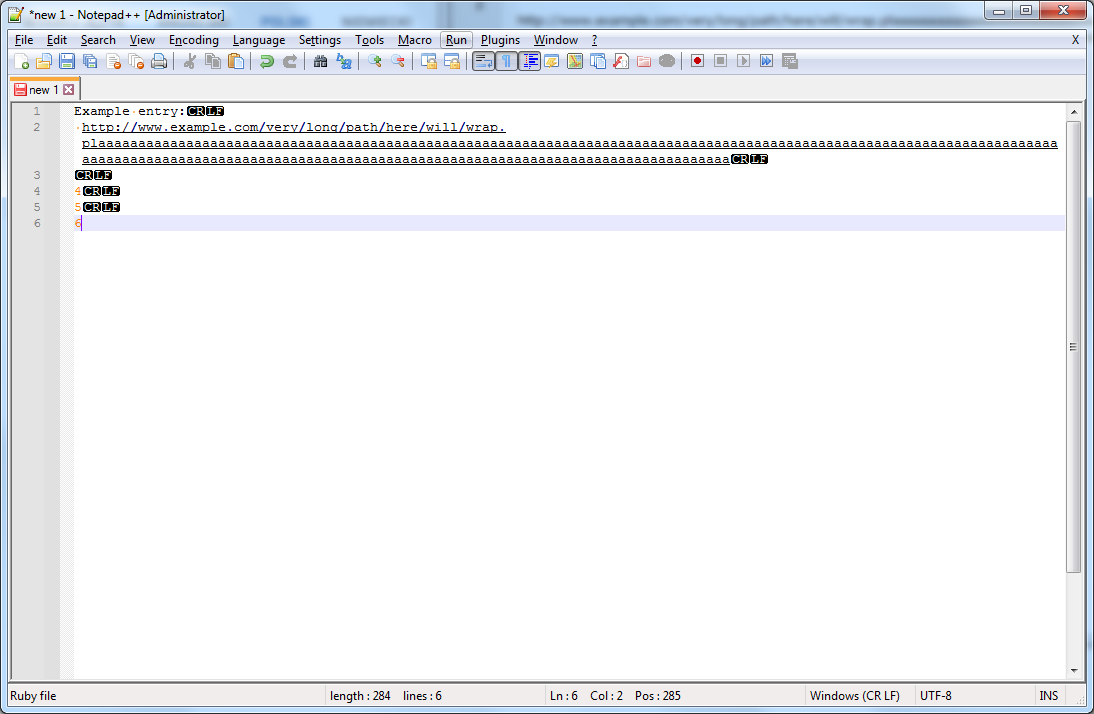Open the Settings menu
The width and height of the screenshot is (1094, 714).
320,40
